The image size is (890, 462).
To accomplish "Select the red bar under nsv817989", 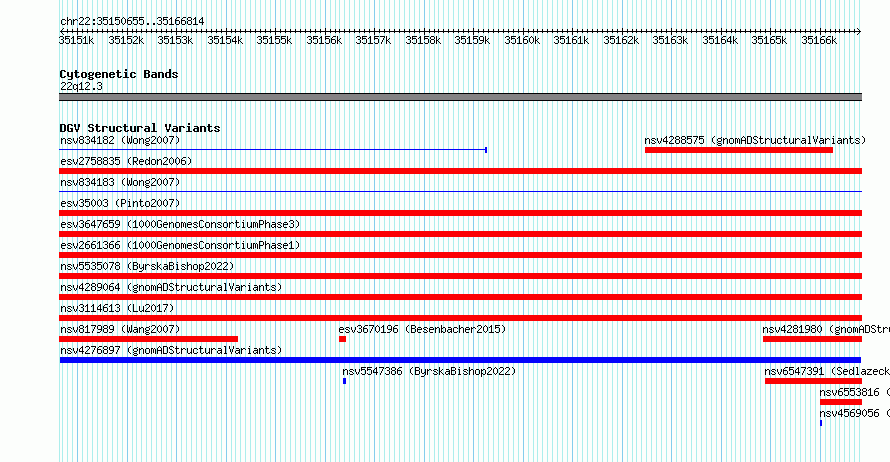I will click(x=149, y=339).
